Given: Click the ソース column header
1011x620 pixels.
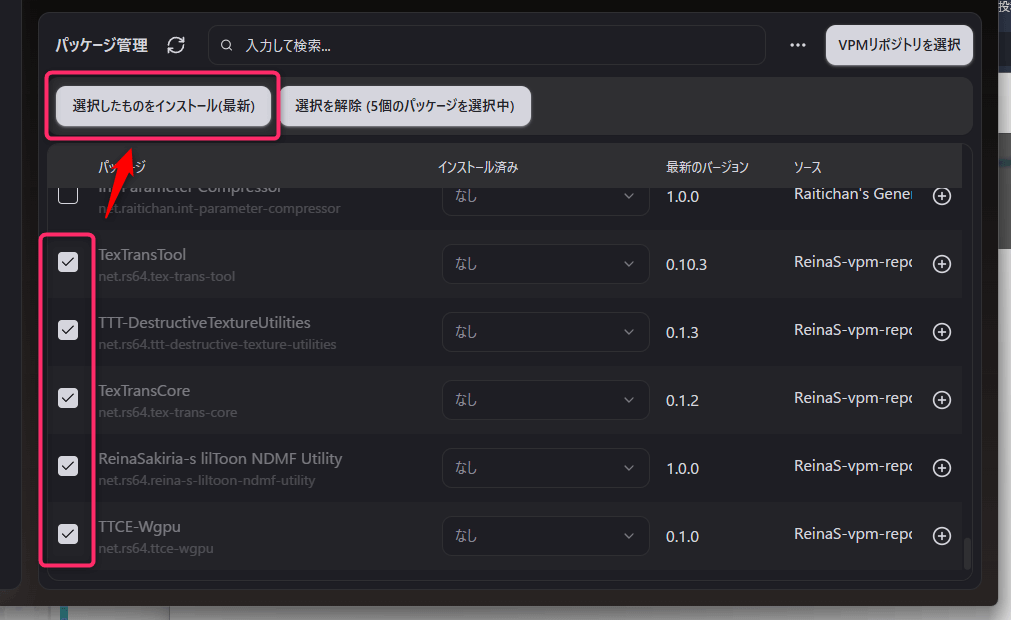Looking at the screenshot, I should click(807, 168).
